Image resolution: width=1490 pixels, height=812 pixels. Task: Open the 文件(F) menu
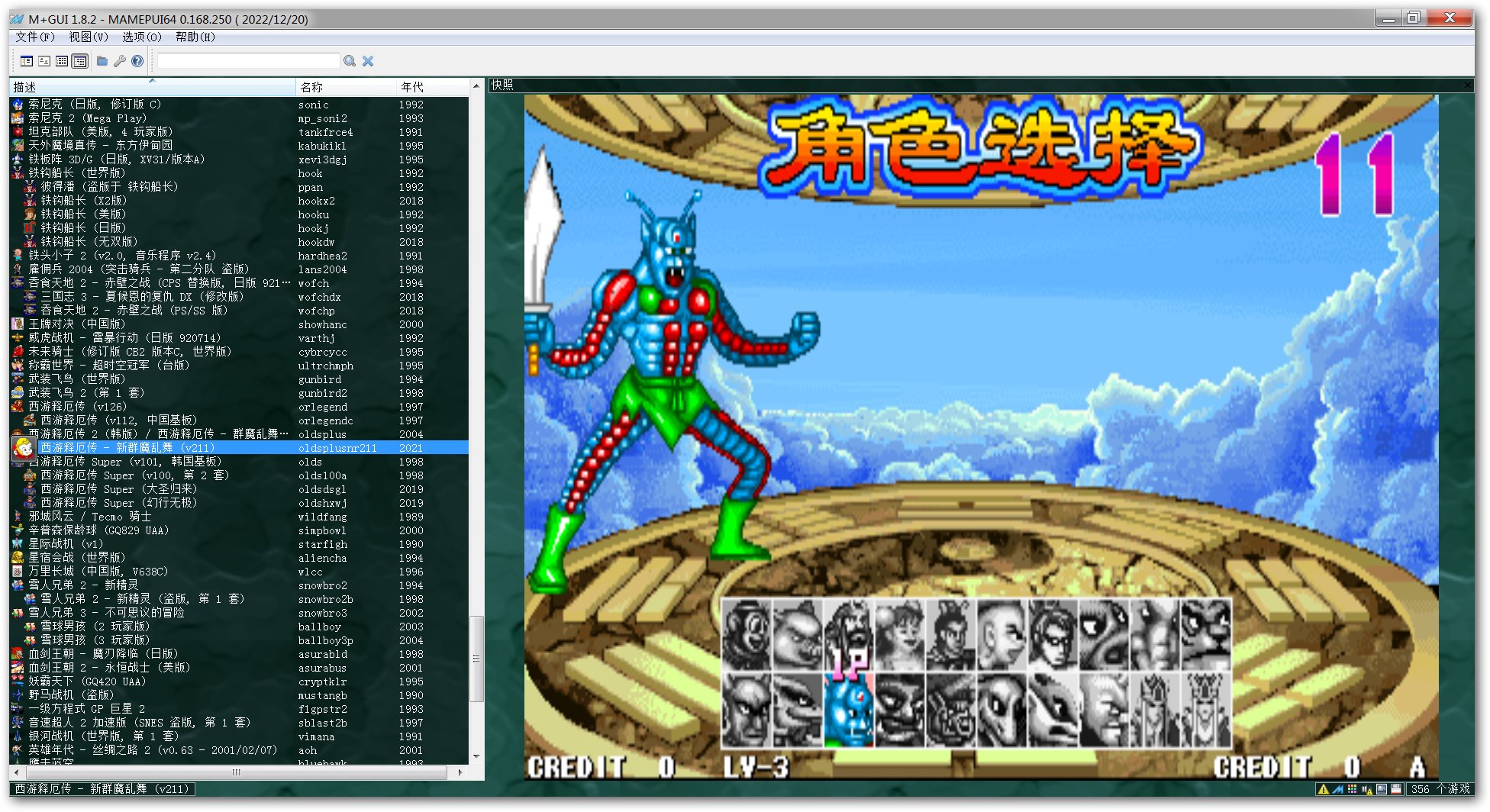[x=35, y=37]
